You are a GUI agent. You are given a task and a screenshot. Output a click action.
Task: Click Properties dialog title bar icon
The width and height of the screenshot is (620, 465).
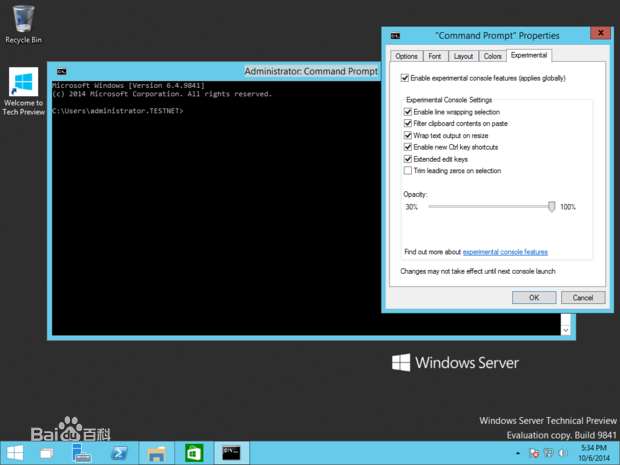395,36
